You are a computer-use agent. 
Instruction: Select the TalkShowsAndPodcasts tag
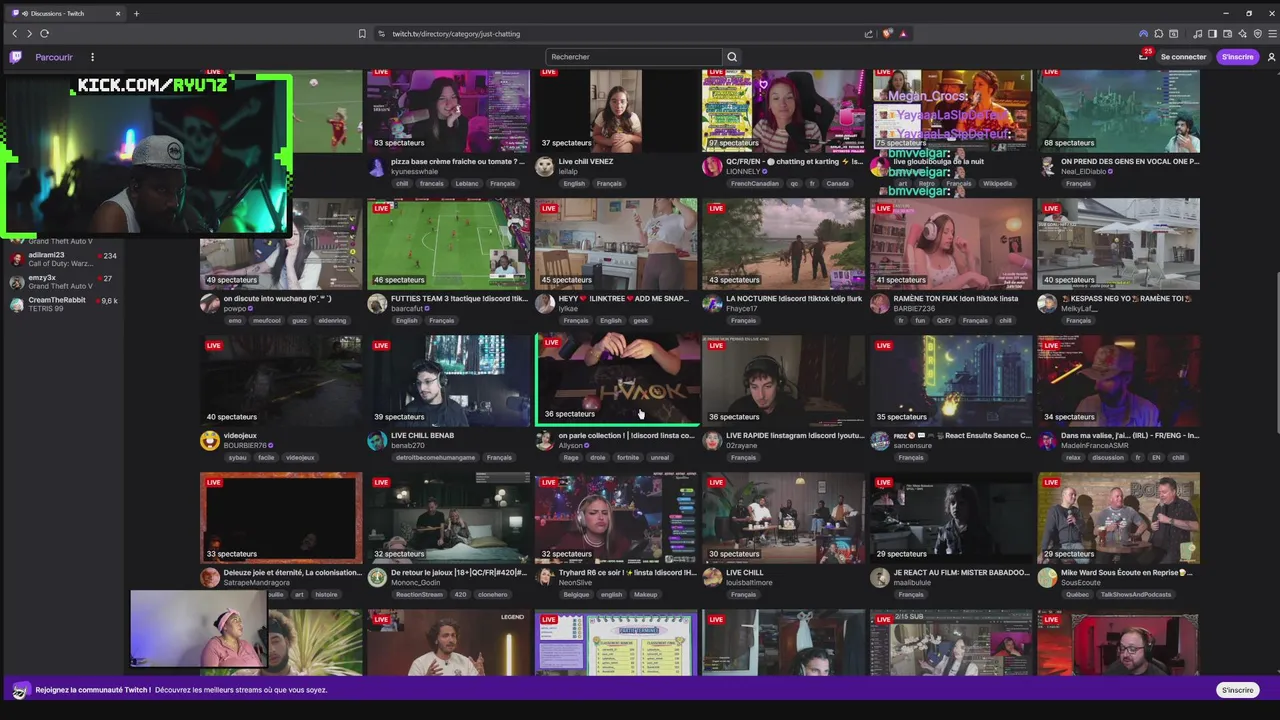click(x=1135, y=595)
